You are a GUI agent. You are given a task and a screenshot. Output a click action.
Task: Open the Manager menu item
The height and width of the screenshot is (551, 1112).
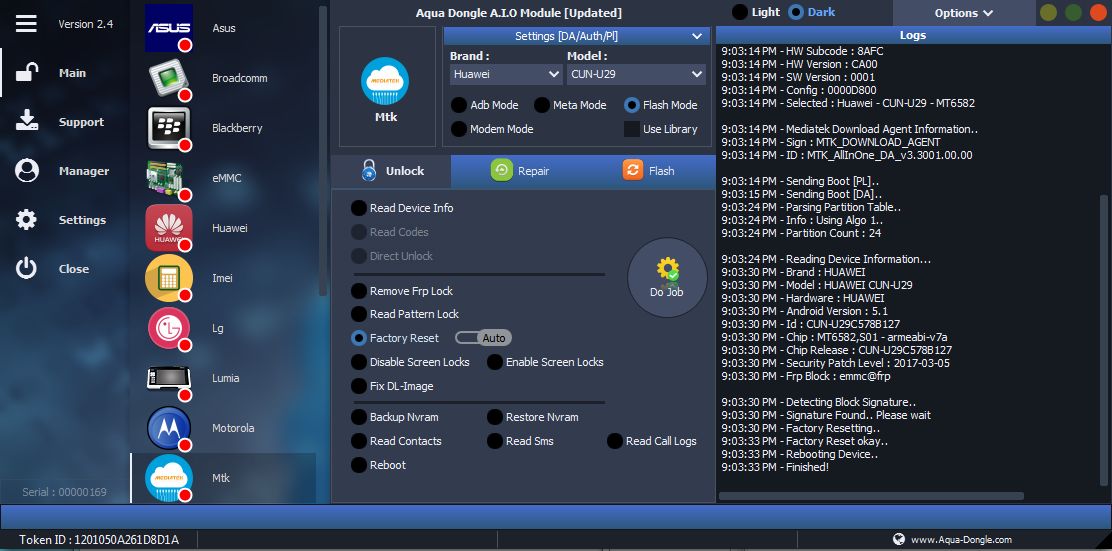coord(65,171)
